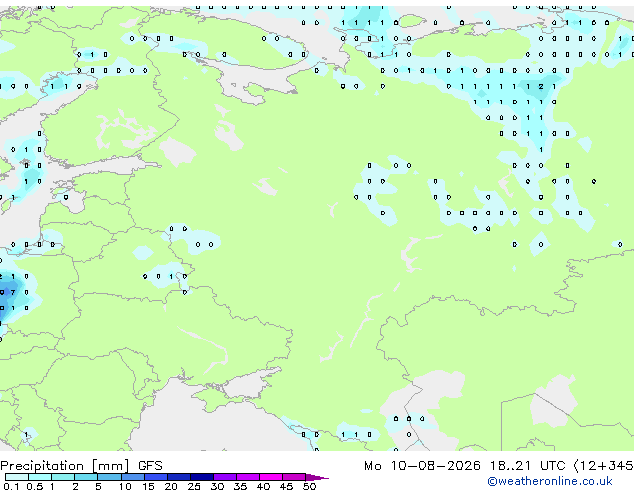This screenshot has width=634, height=490.
Task: Select the 40–45 mm bright magenta legend swatch
Action: point(271,477)
